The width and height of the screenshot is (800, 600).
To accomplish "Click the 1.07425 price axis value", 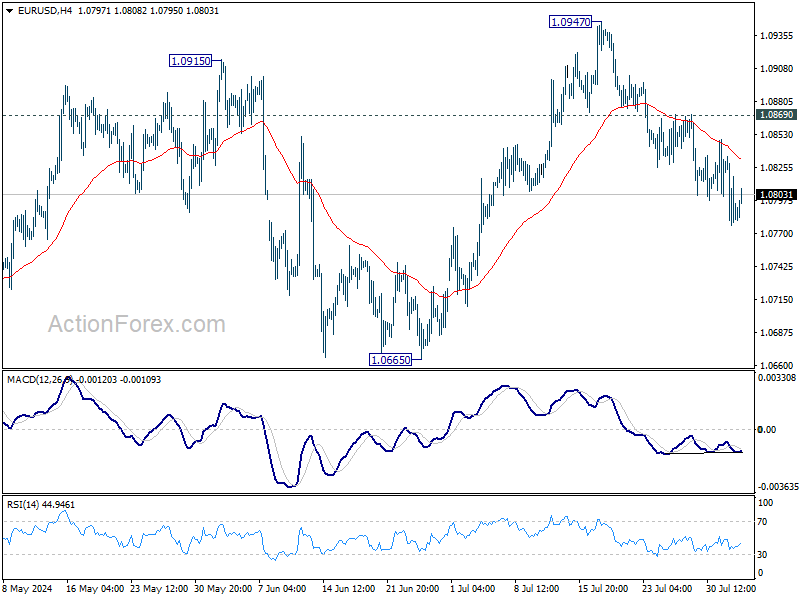I will pyautogui.click(x=777, y=266).
